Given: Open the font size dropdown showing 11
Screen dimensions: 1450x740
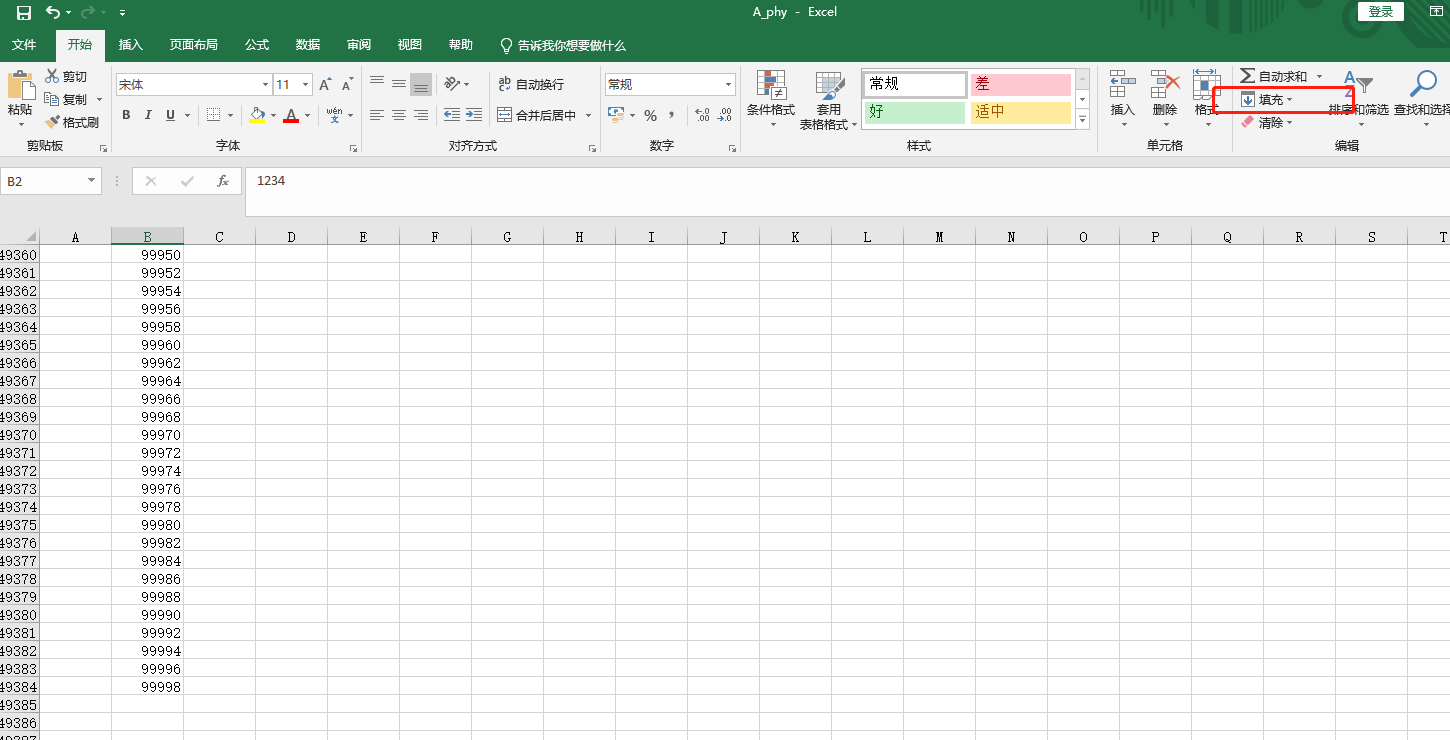Looking at the screenshot, I should [x=306, y=85].
